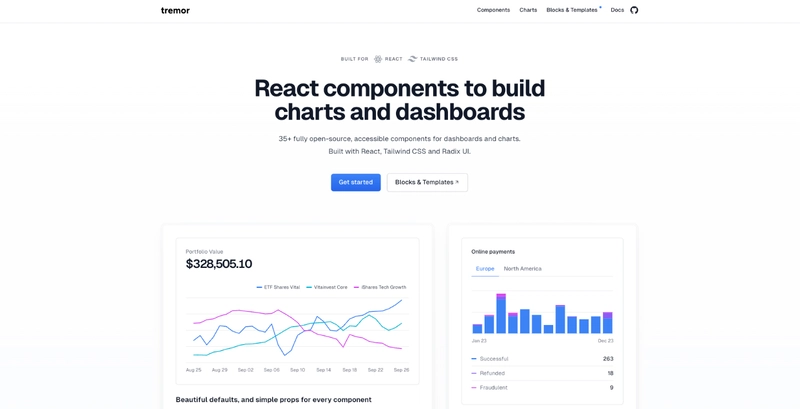Click the Aug 25 axis label
This screenshot has height=409, width=800.
[x=193, y=370]
